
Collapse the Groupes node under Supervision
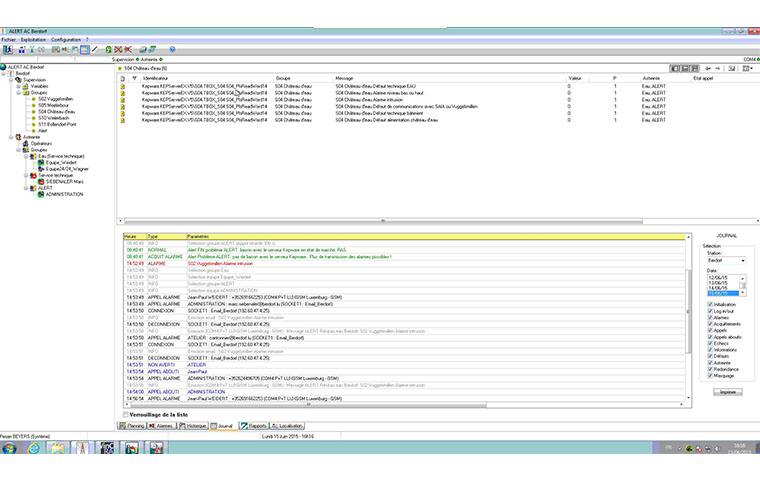pos(19,92)
